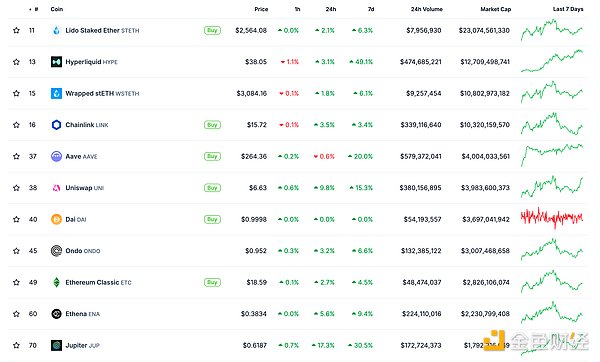Screen dimensions: 600x362
Task: Sort by the rank # column header
Action: point(34,9)
